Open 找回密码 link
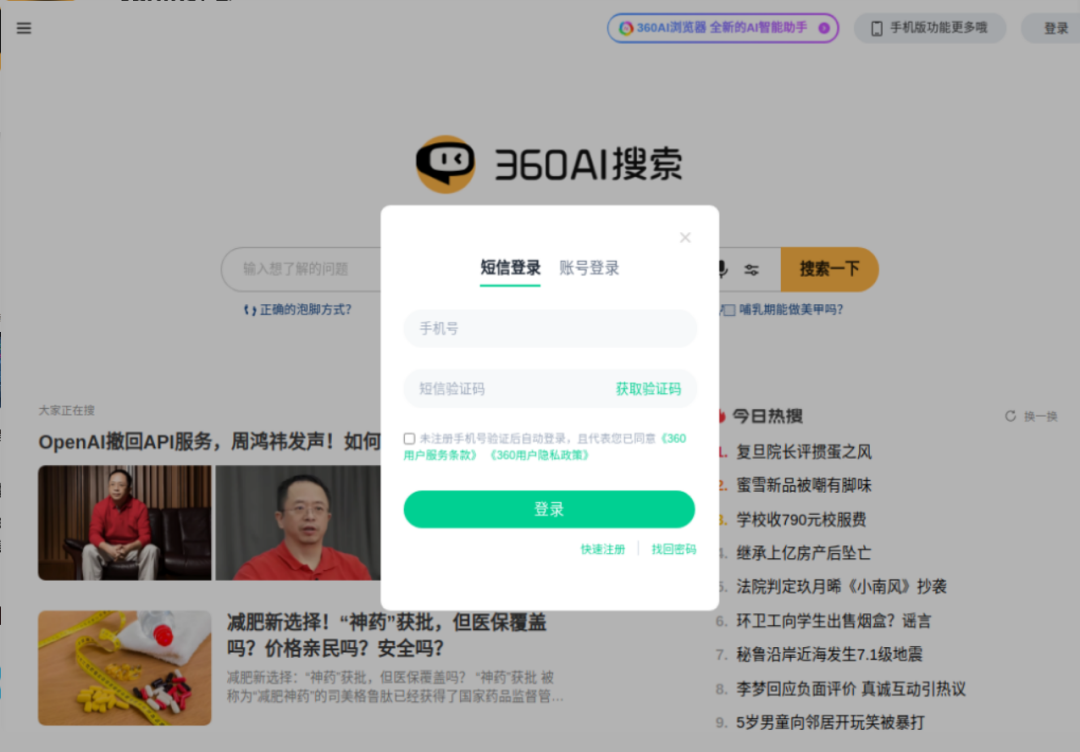 (x=674, y=550)
